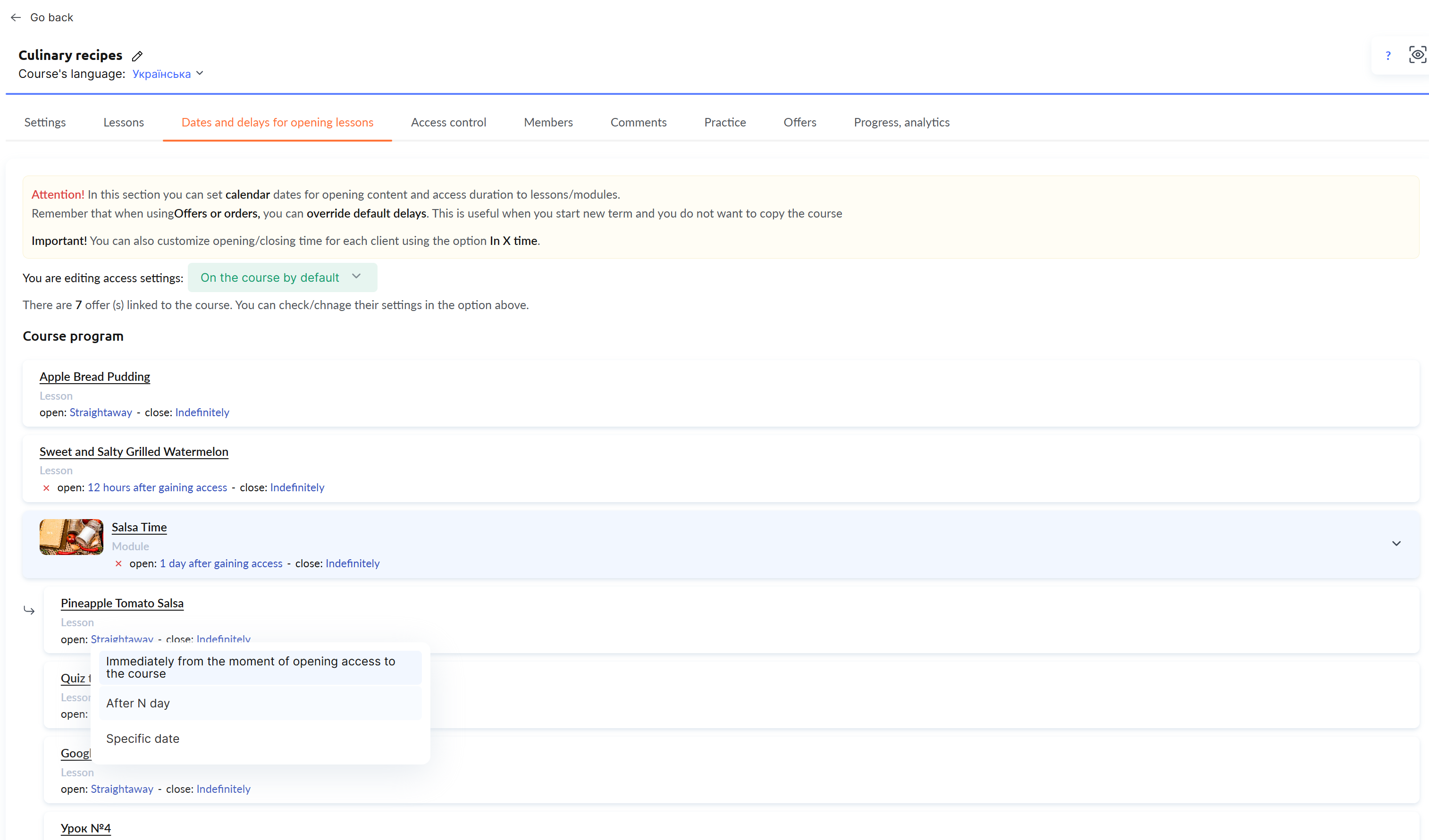1429x840 pixels.
Task: Click red X to reset Sweet and Salty Watermelon delay
Action: [46, 488]
